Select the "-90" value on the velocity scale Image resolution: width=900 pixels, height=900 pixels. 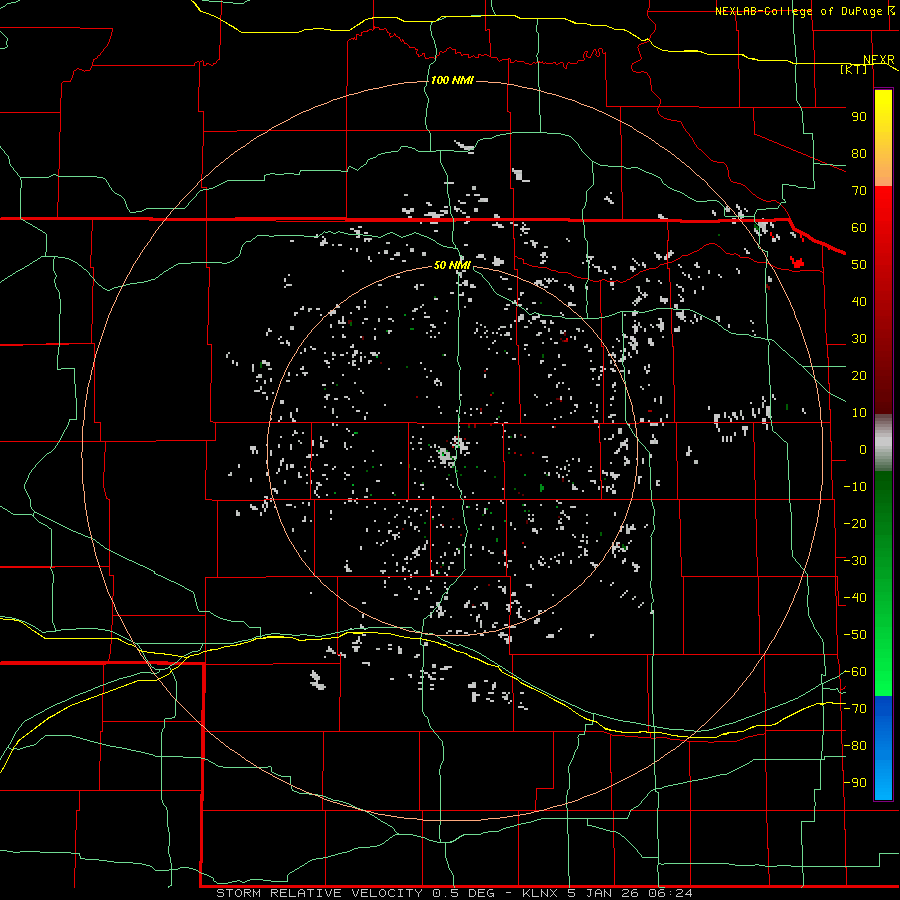[855, 783]
